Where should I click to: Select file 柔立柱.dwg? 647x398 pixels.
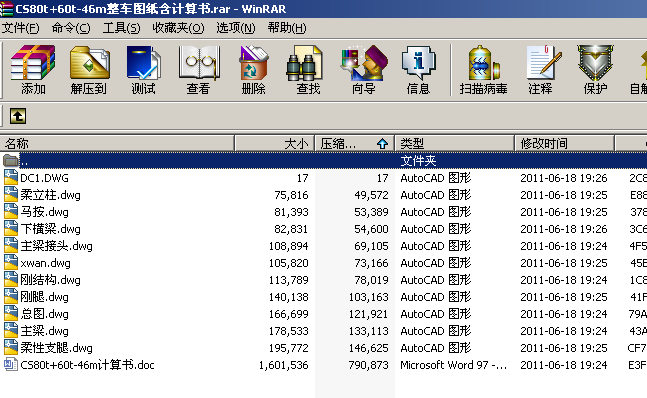(x=50, y=195)
